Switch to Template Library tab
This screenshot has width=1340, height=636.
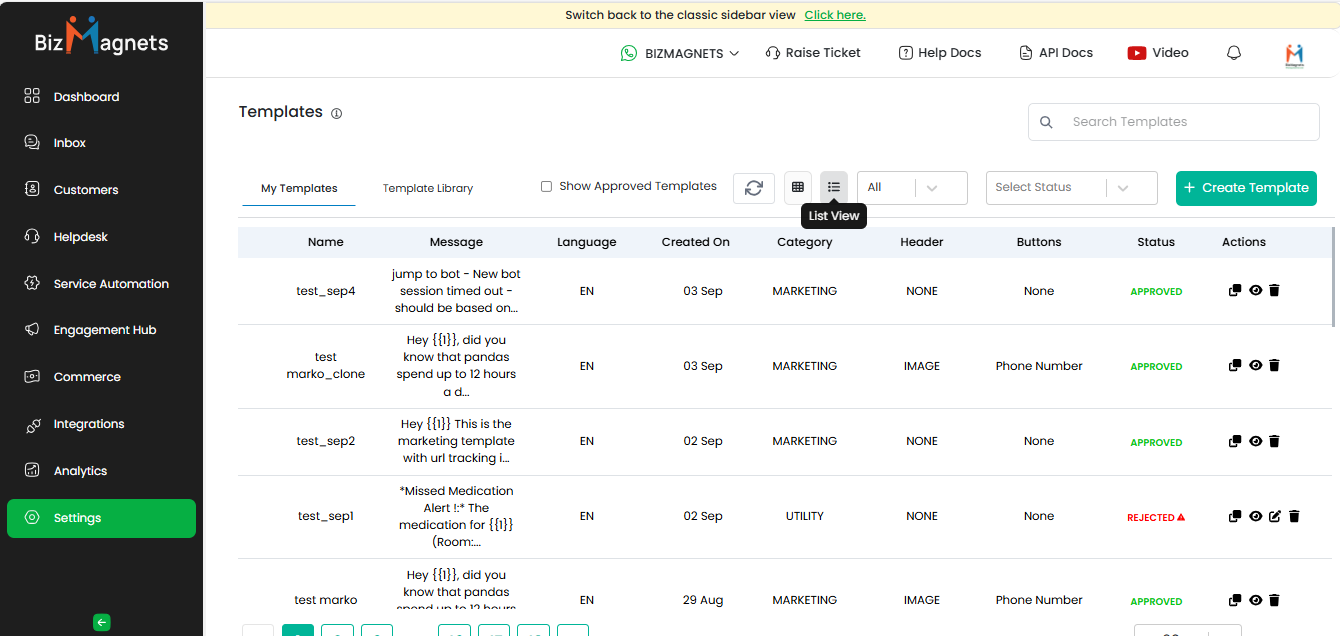coord(428,188)
